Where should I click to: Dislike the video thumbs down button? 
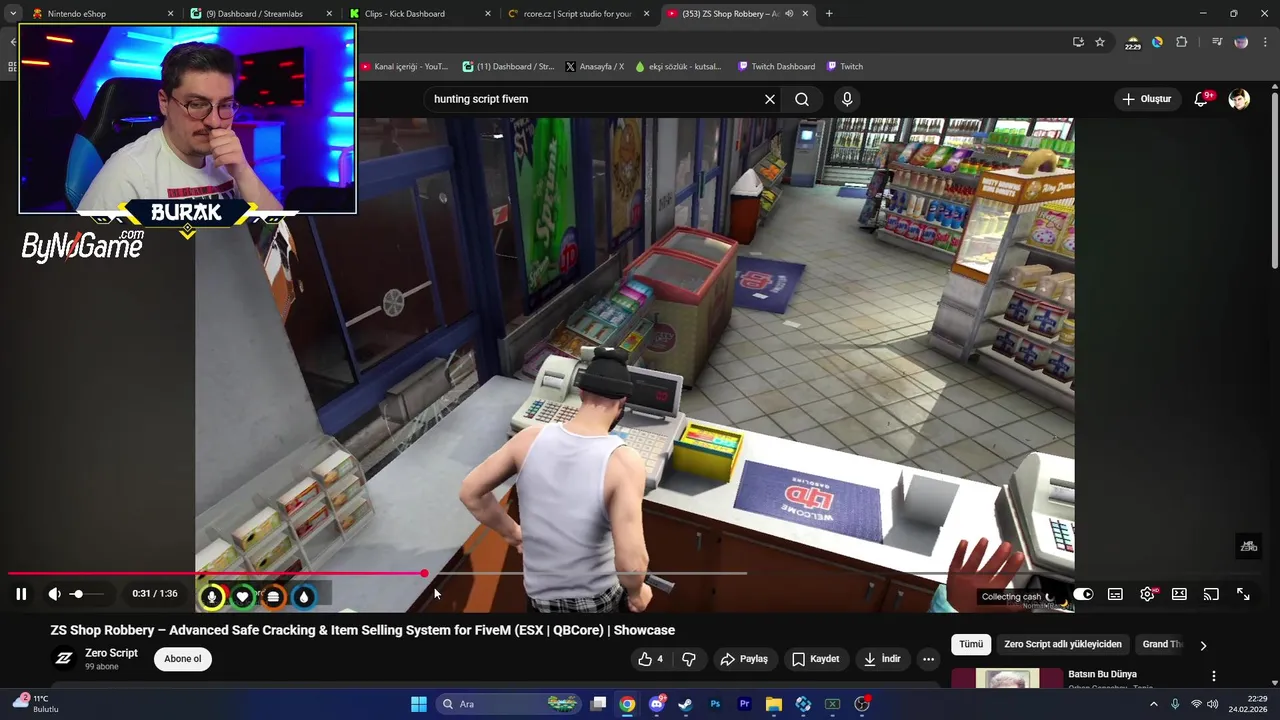coord(688,659)
